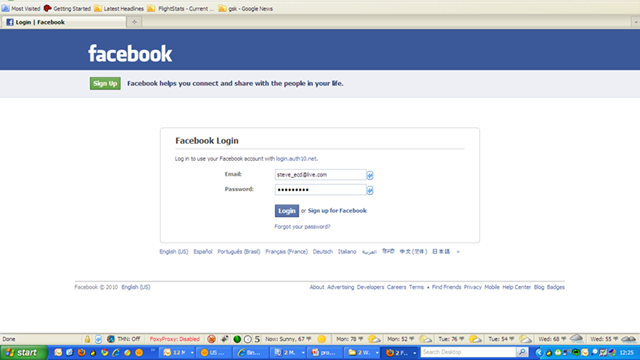640x360 pixels.
Task: Open gsk - Google News bookmark
Action: tap(246, 8)
